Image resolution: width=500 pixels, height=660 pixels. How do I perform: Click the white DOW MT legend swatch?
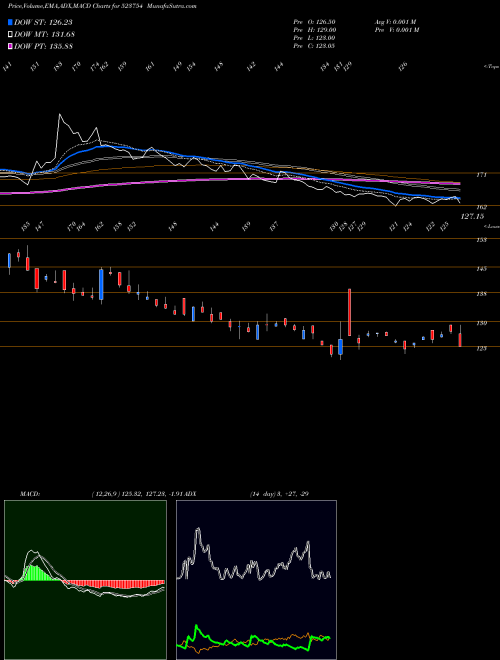(10, 34)
